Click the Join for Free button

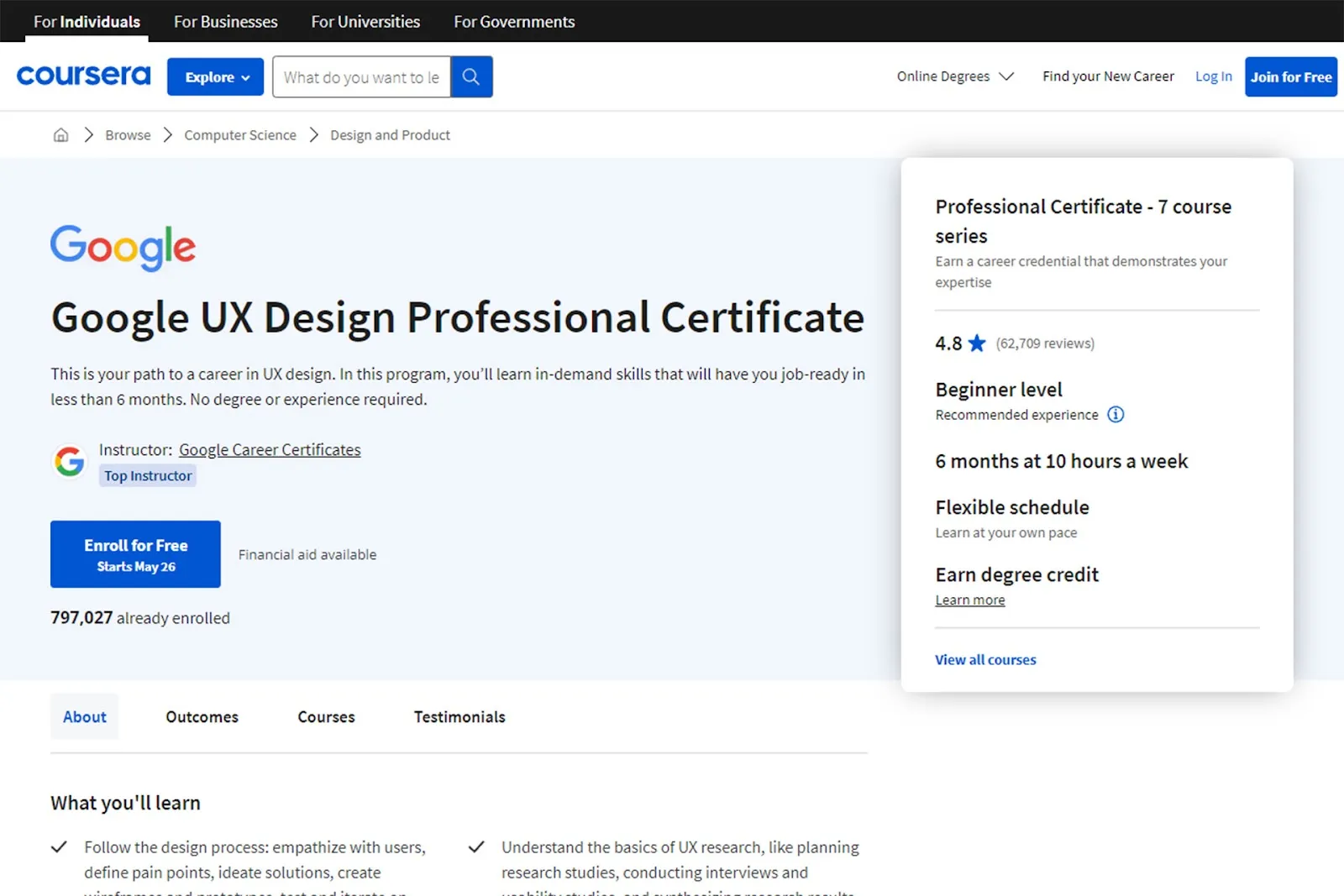click(x=1290, y=76)
